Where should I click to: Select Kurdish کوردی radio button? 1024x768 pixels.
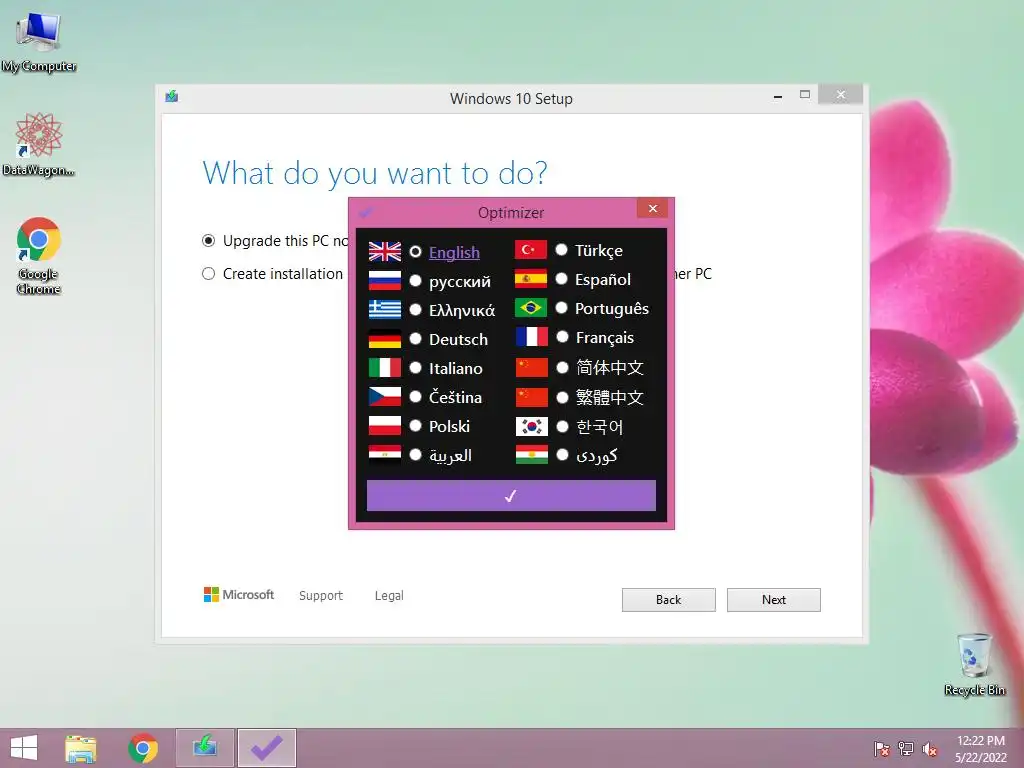pos(562,455)
